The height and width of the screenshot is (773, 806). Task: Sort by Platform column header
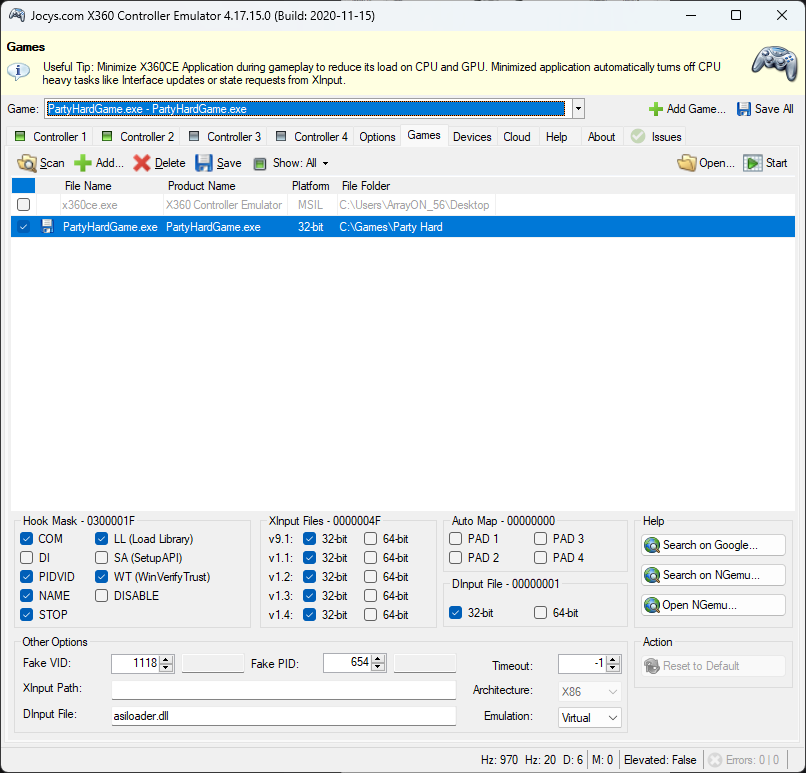[310, 186]
